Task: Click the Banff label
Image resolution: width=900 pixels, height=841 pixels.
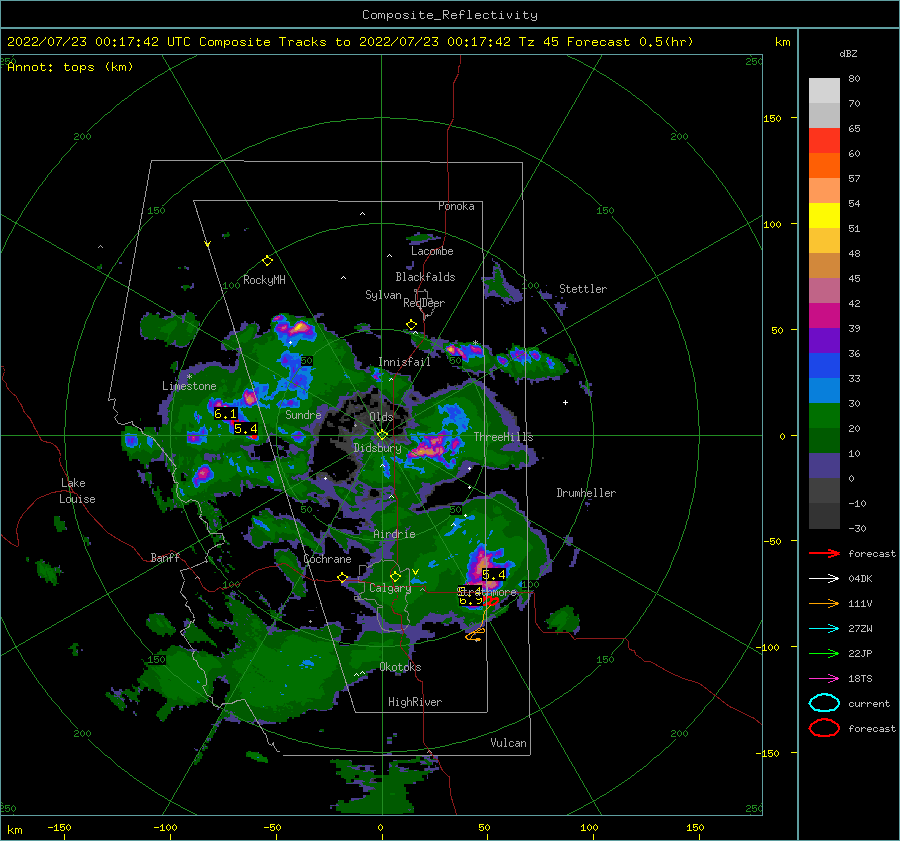Action: pos(165,557)
